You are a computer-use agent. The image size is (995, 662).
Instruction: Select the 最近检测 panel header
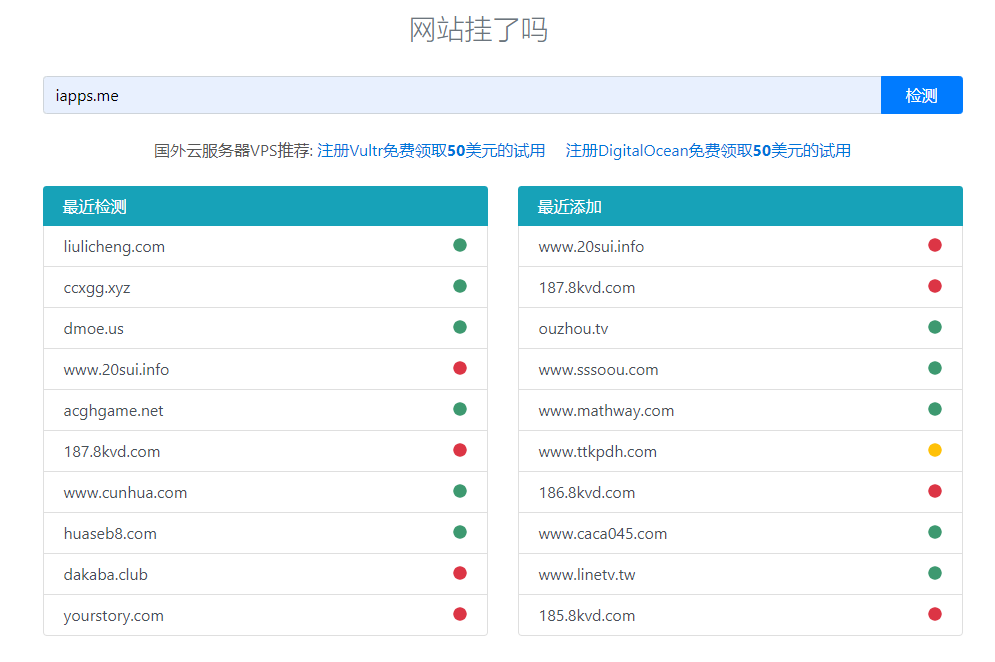point(265,206)
